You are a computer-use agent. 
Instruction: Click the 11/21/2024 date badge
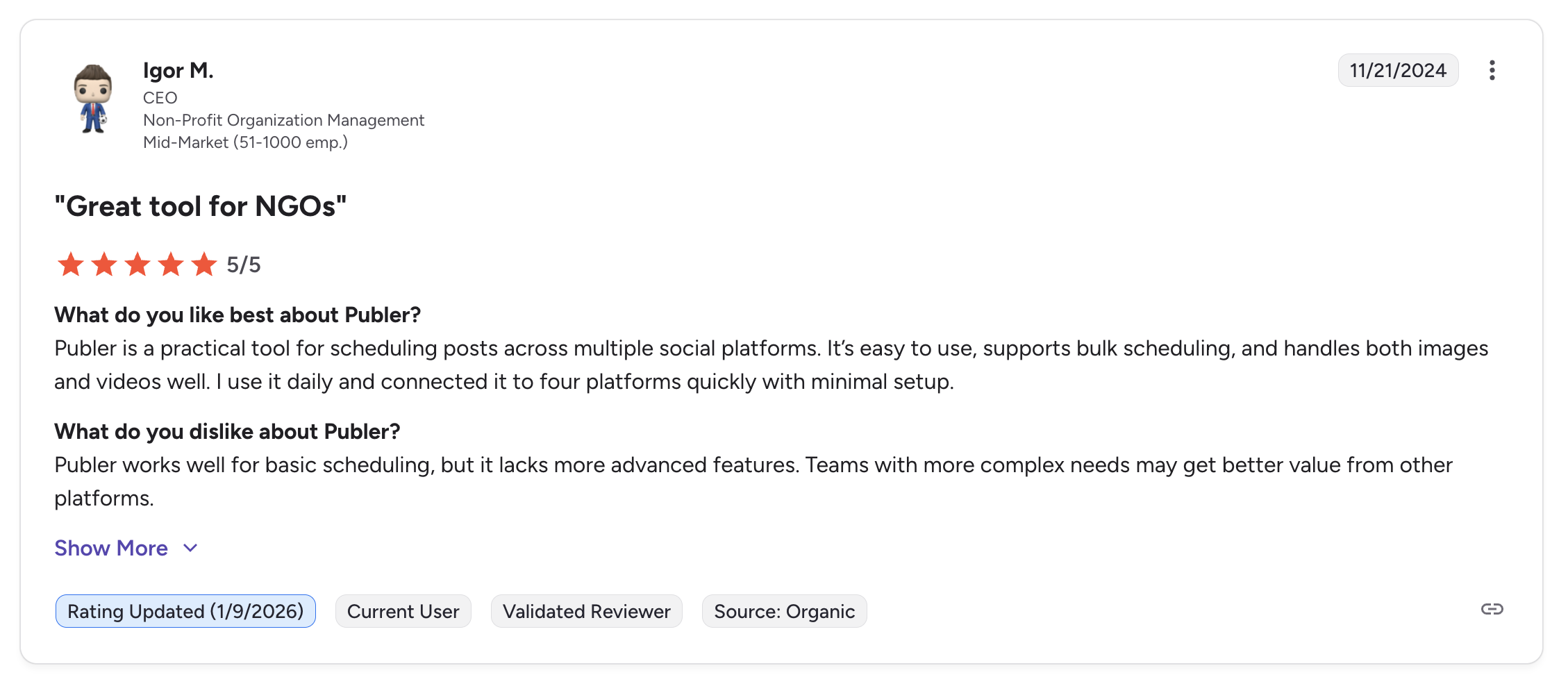point(1398,69)
